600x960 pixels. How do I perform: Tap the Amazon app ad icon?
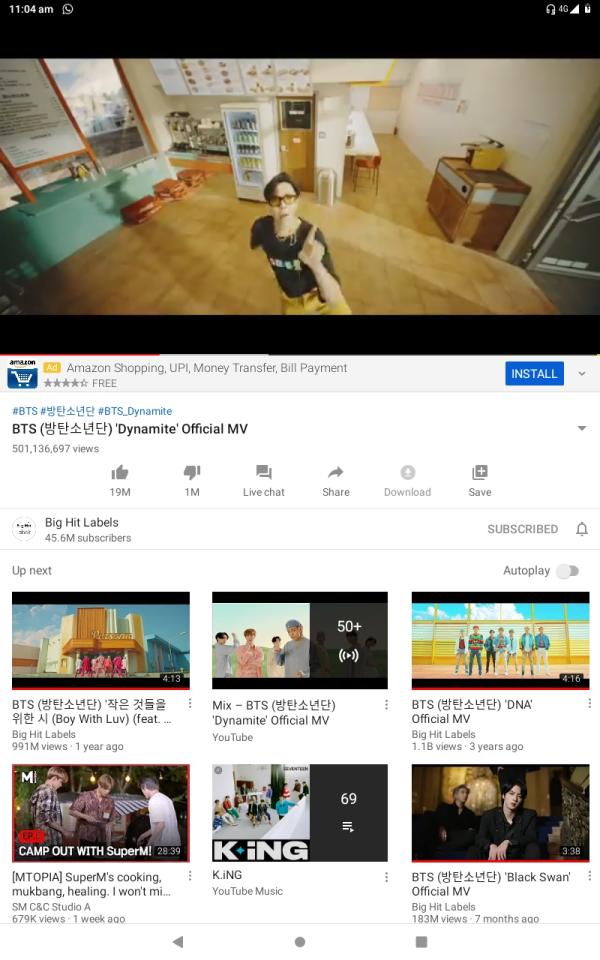pos(23,373)
